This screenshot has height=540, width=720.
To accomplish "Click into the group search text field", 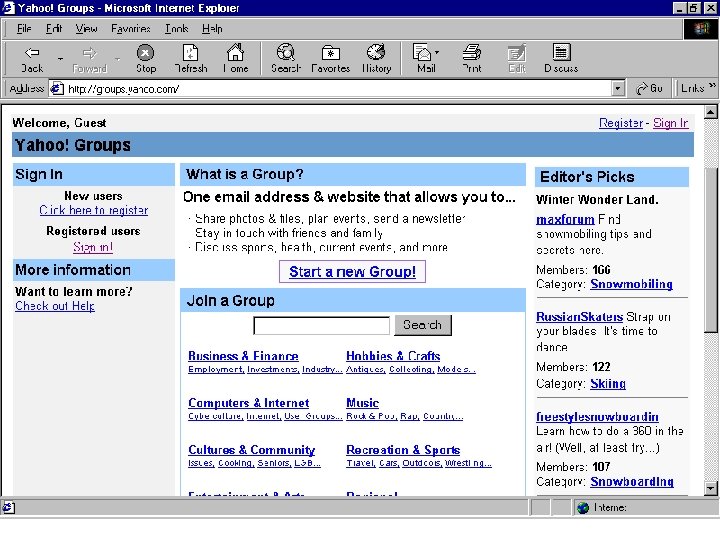I will (x=321, y=326).
